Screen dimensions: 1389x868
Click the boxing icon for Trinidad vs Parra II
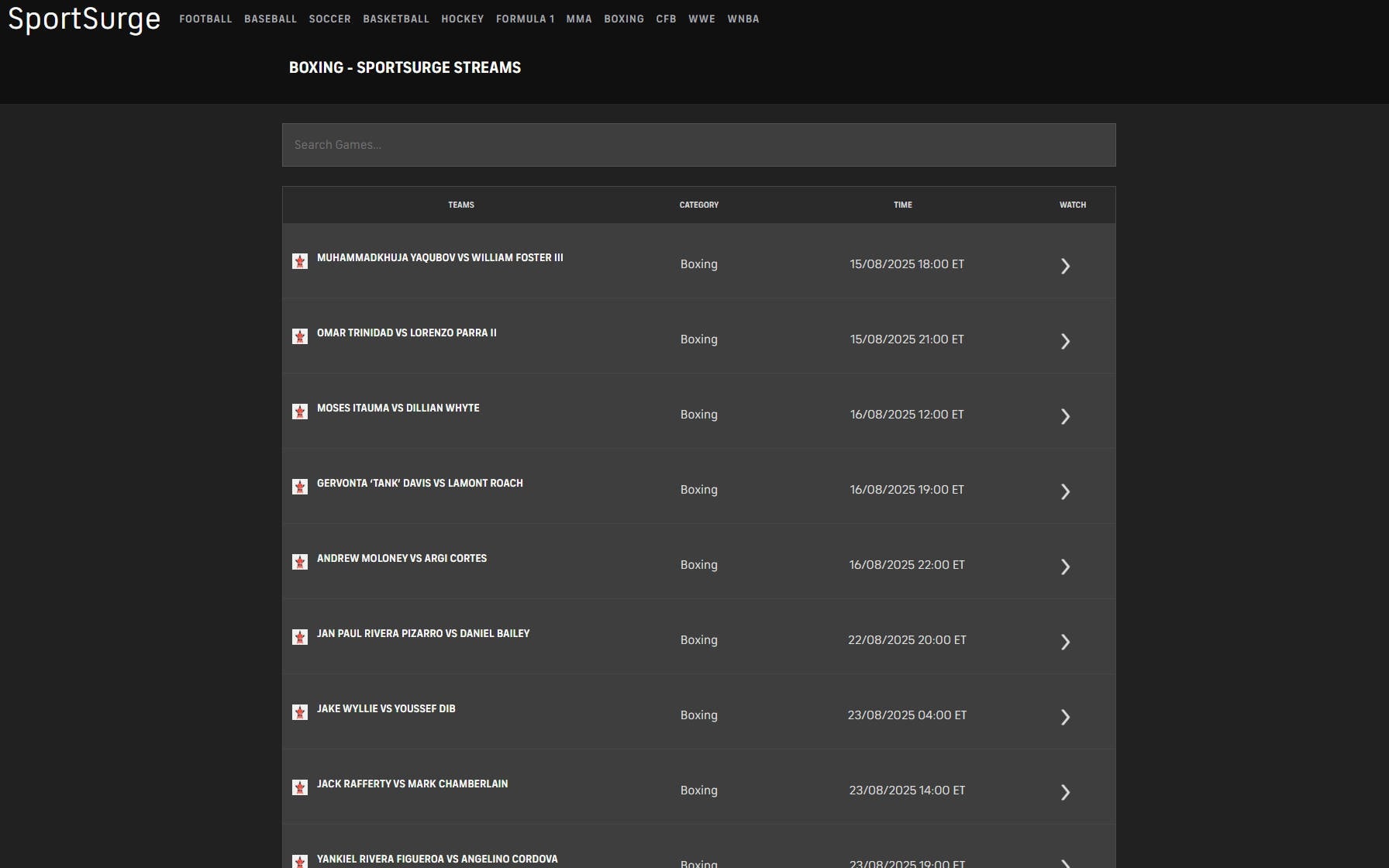(x=300, y=336)
